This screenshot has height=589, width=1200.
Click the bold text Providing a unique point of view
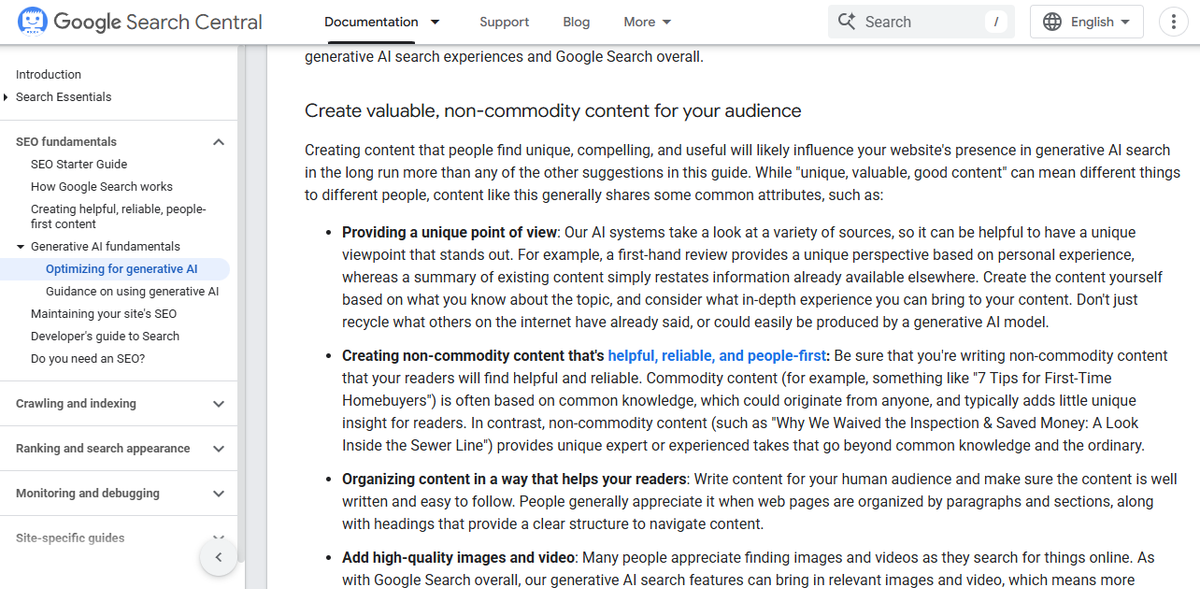point(449,232)
